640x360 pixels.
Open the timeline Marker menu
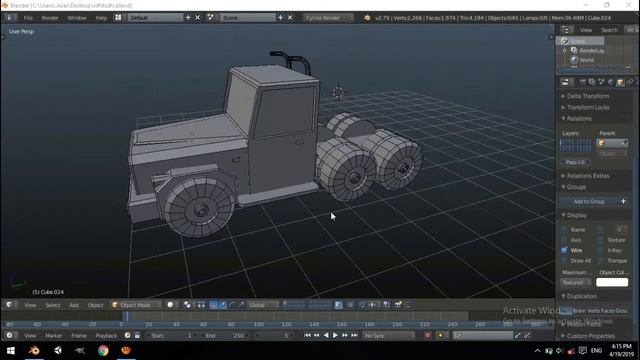(53, 336)
